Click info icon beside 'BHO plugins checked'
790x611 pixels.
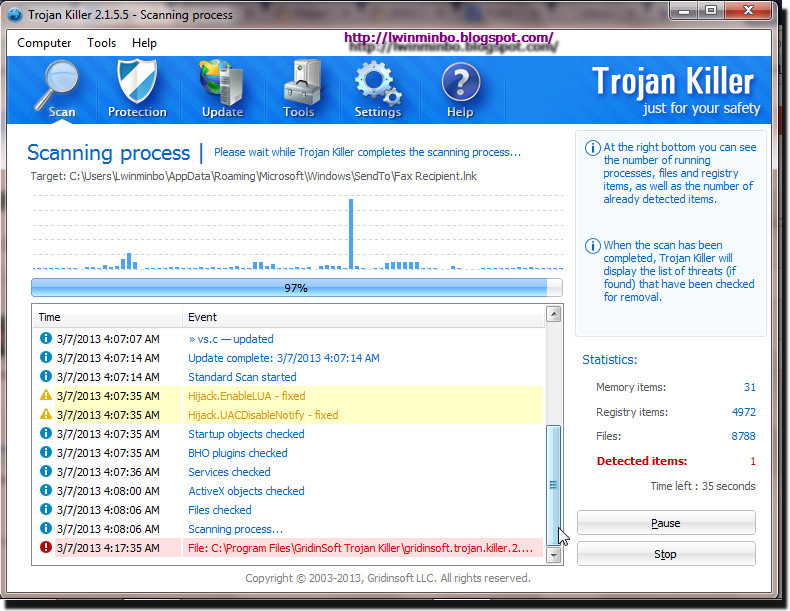(x=45, y=452)
